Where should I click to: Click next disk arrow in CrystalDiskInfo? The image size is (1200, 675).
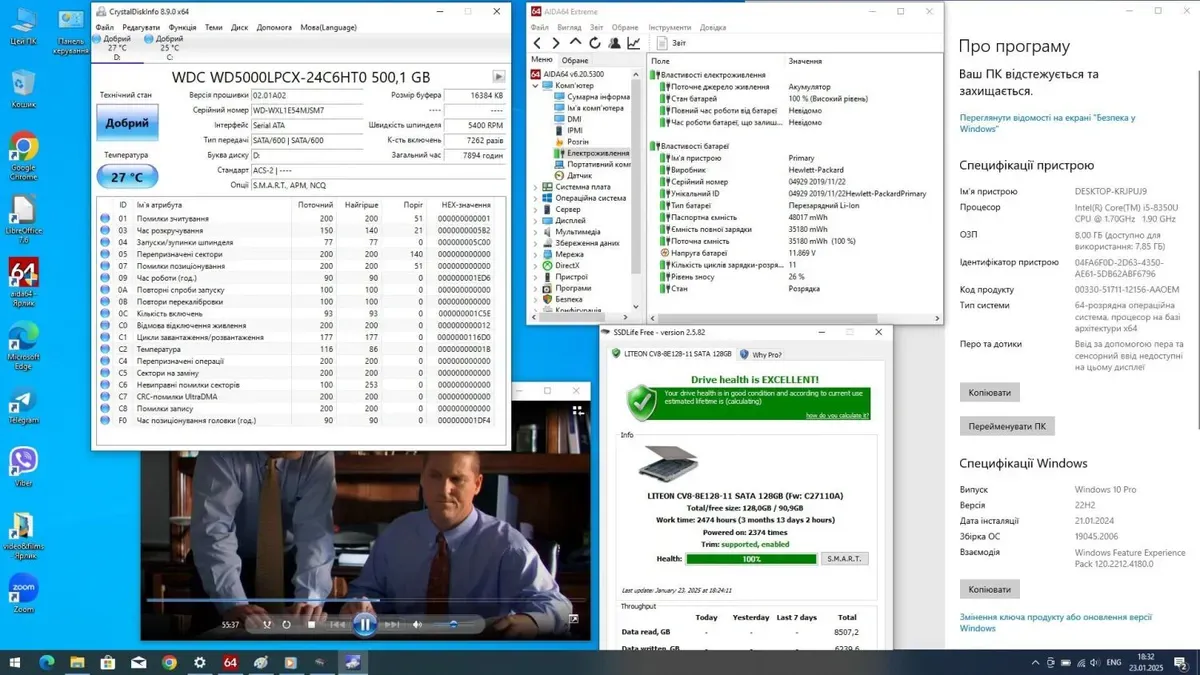click(x=498, y=77)
